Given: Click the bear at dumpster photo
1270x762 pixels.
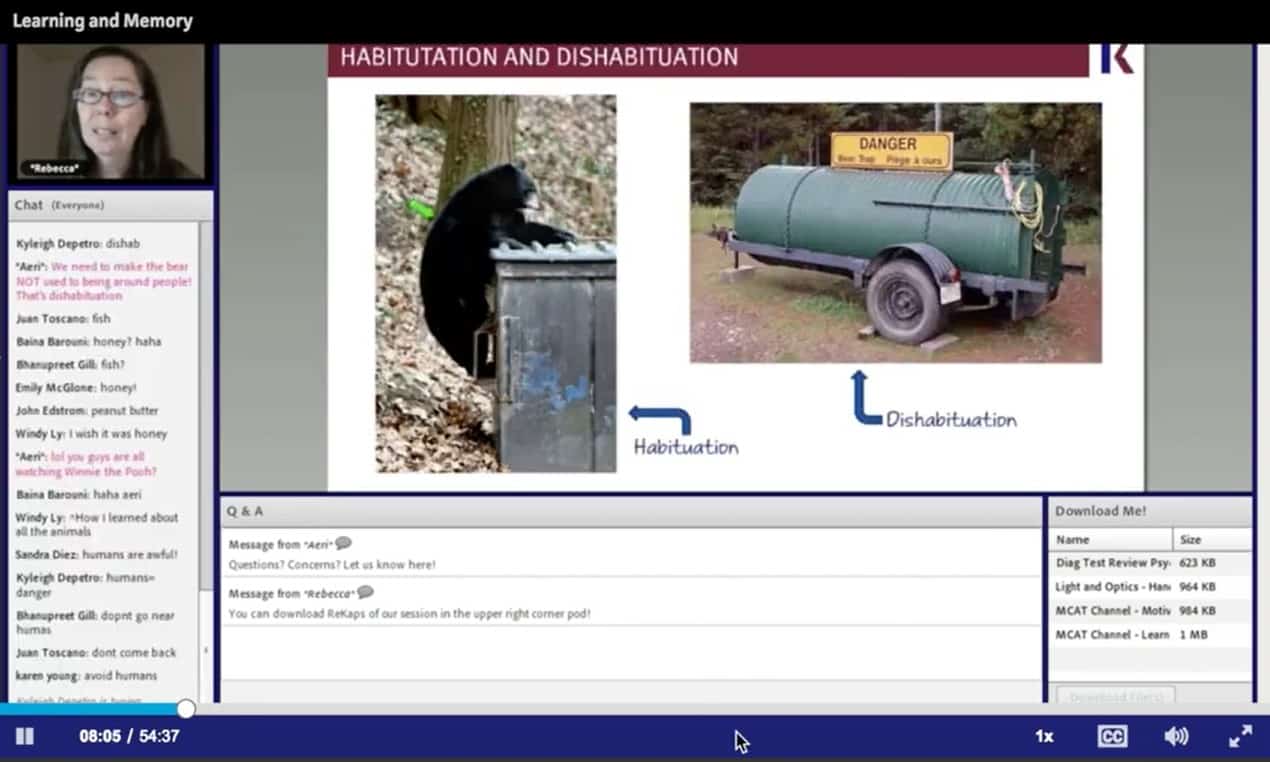Looking at the screenshot, I should [x=495, y=283].
